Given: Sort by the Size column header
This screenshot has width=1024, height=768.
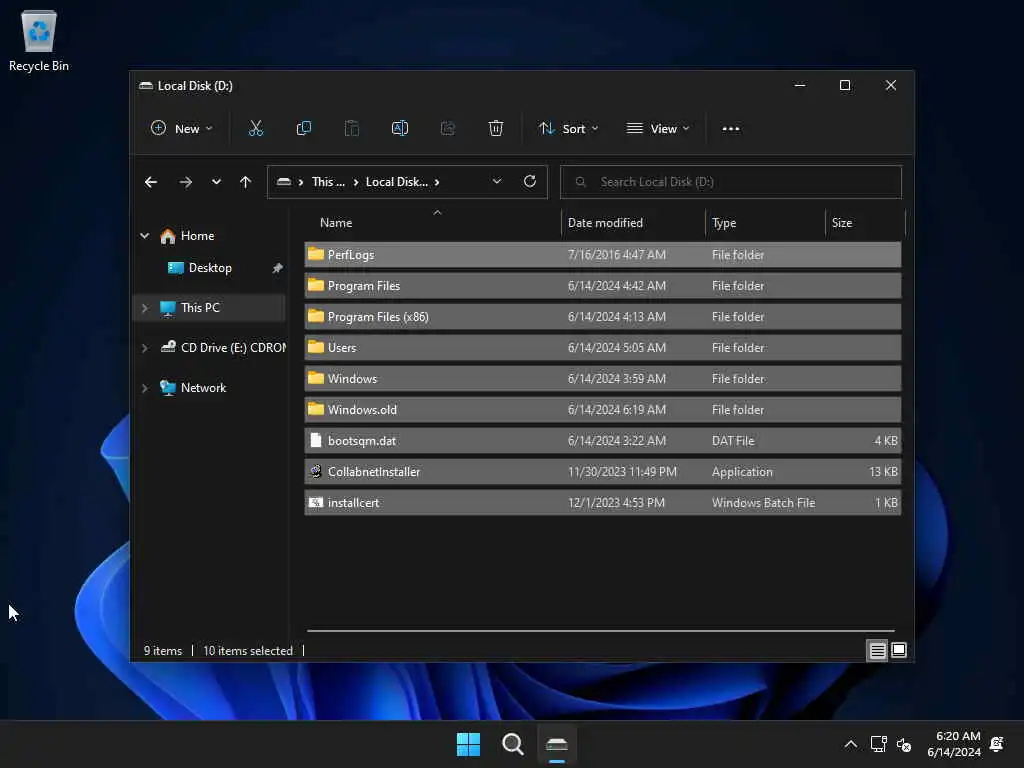Looking at the screenshot, I should [842, 223].
